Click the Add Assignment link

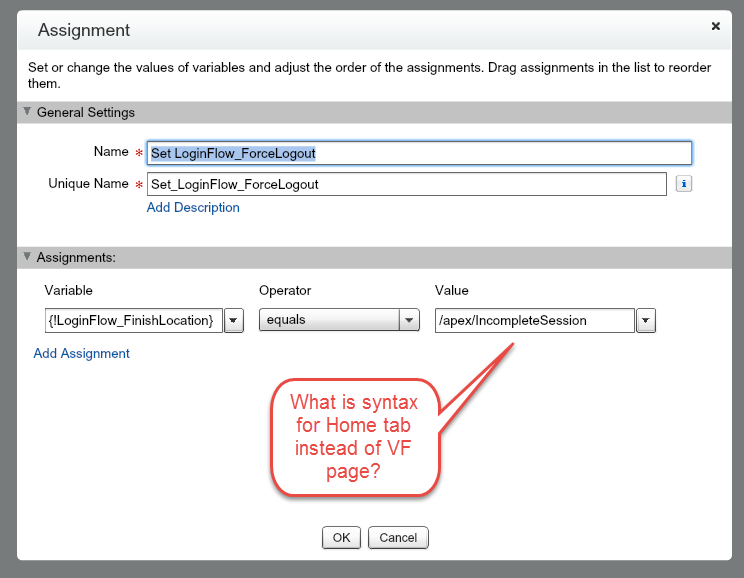point(81,353)
